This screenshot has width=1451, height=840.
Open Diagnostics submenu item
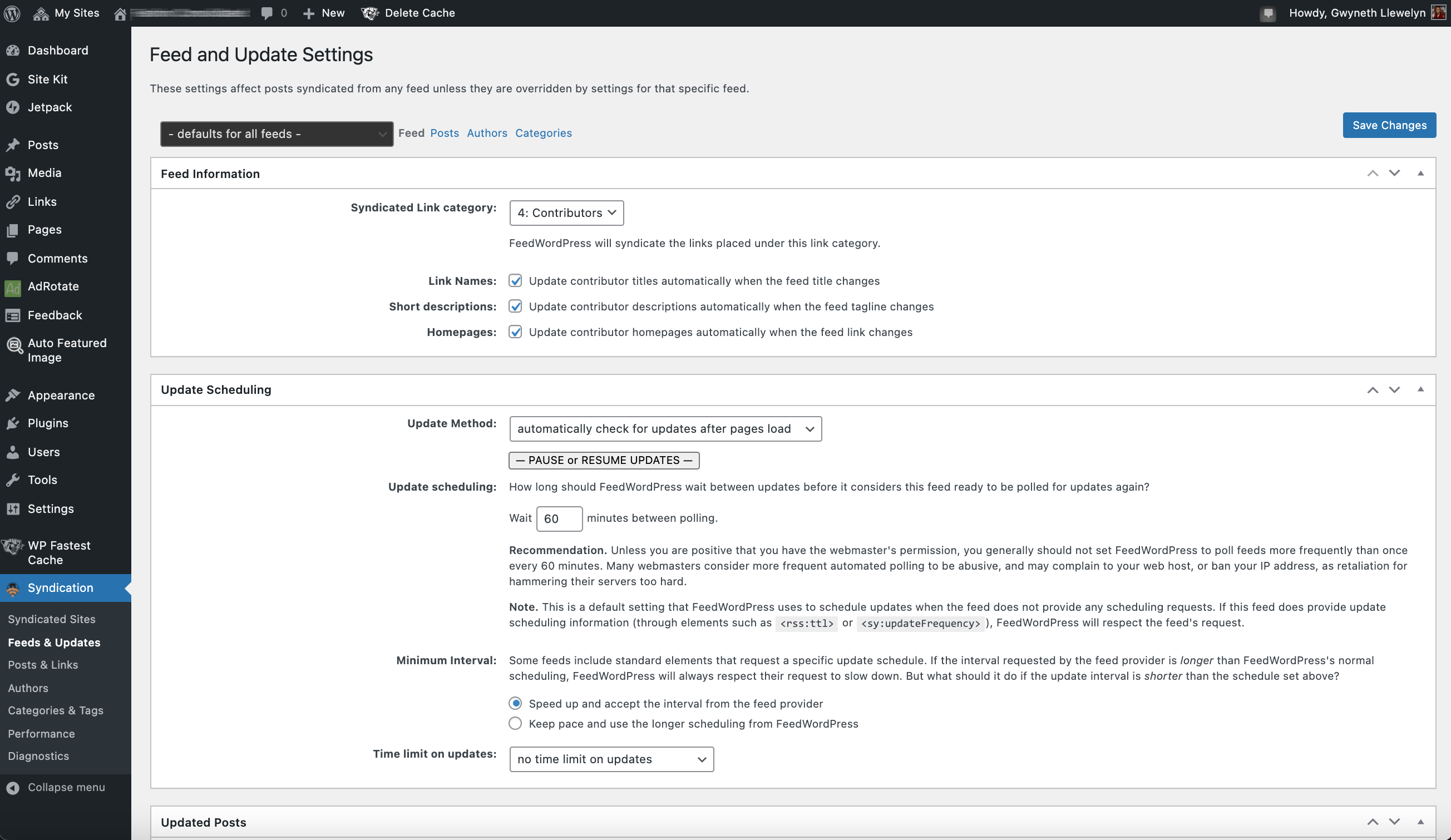tap(38, 757)
